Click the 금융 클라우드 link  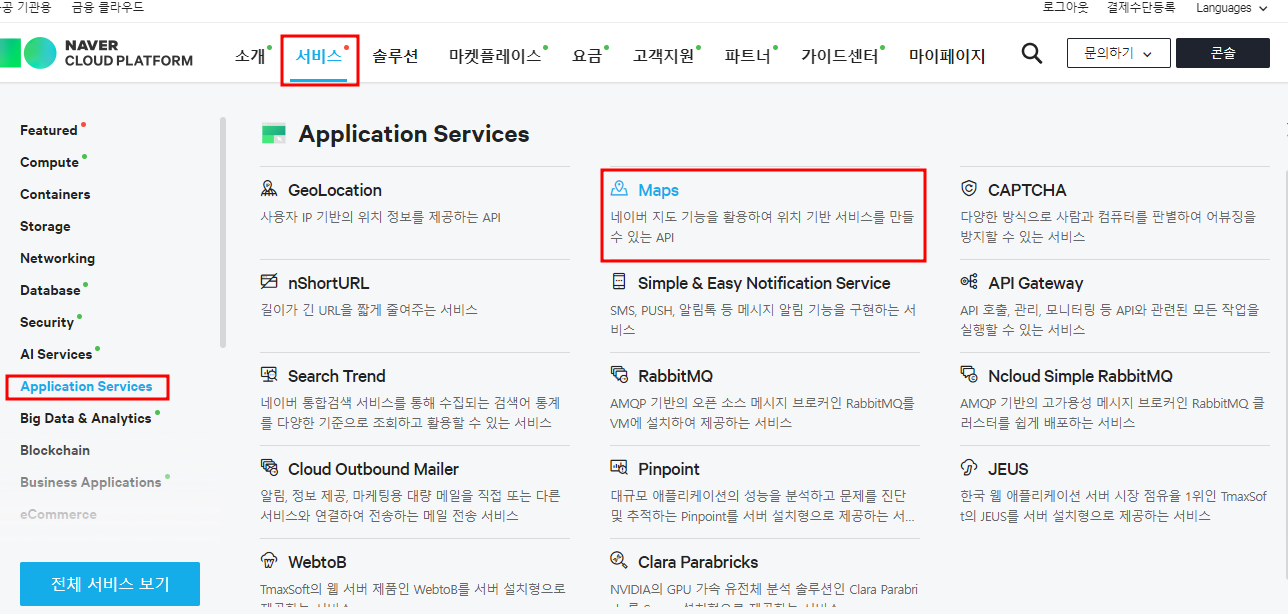[108, 8]
